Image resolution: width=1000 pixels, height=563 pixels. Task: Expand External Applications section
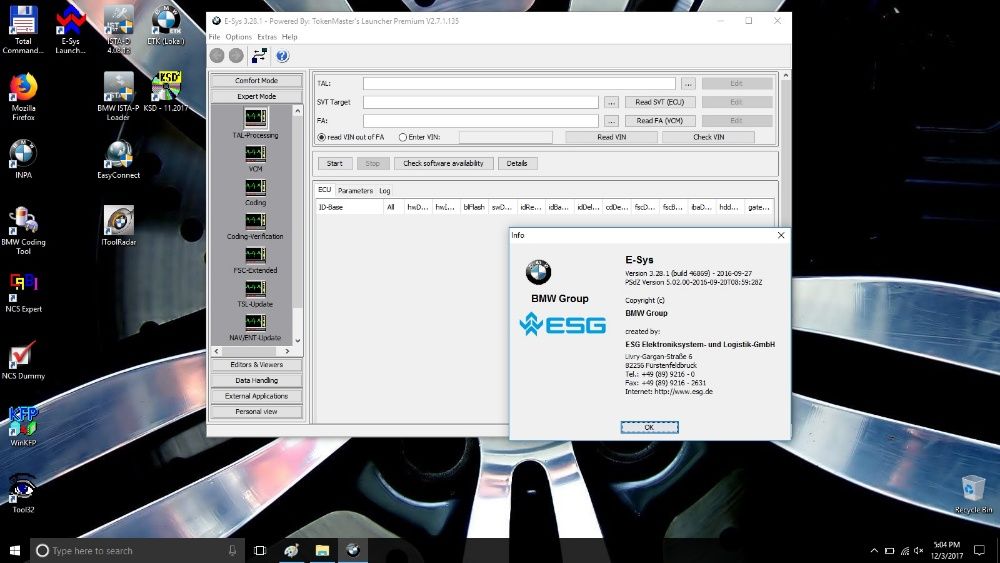point(256,396)
